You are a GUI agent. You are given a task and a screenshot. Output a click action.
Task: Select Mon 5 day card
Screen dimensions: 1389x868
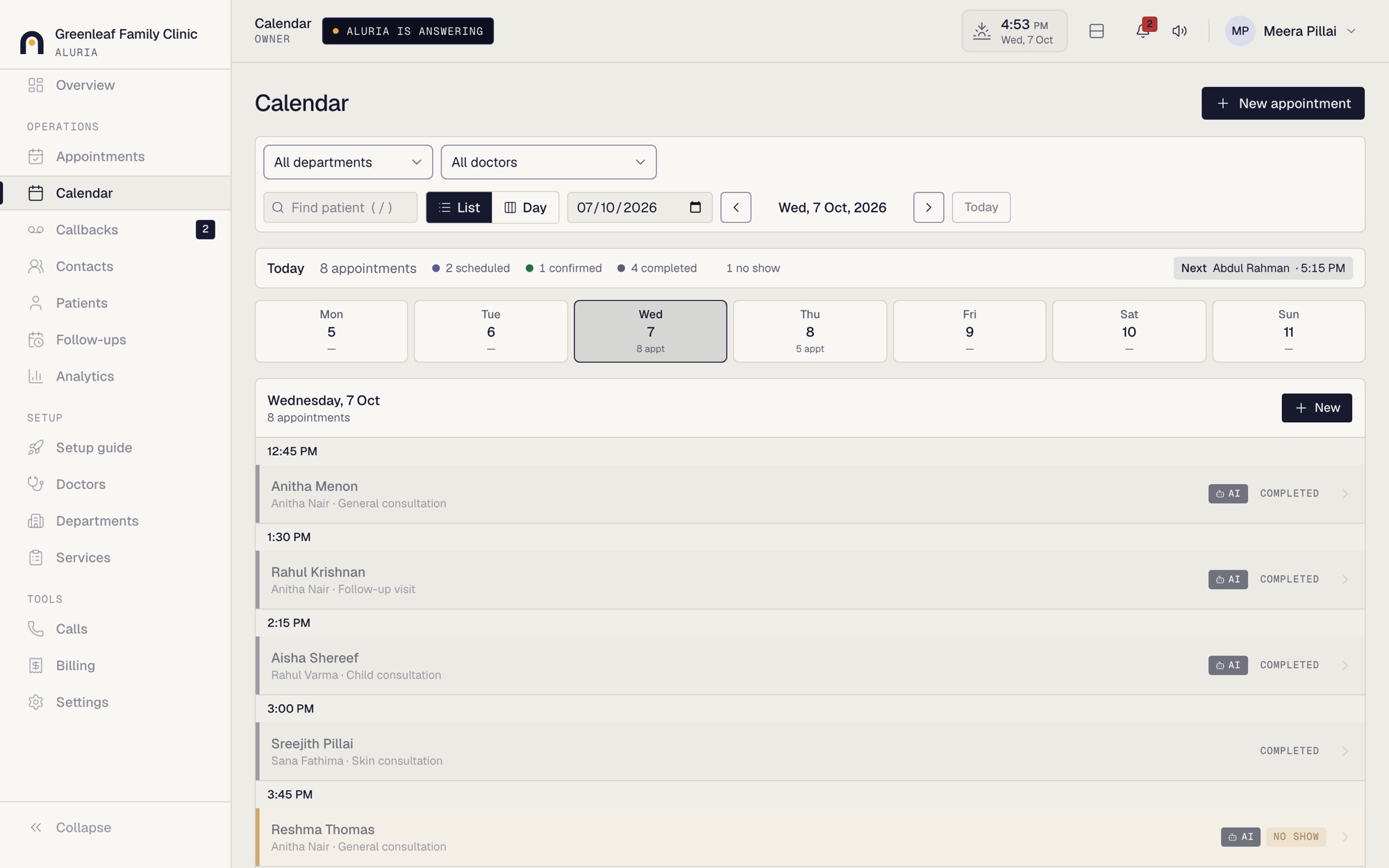(331, 331)
